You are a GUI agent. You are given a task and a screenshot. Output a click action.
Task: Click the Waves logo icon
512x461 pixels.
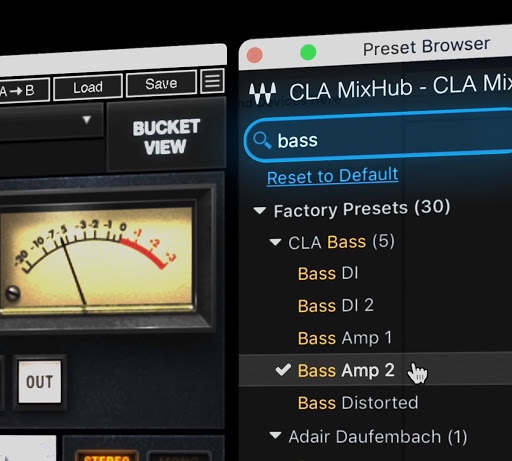pos(263,93)
